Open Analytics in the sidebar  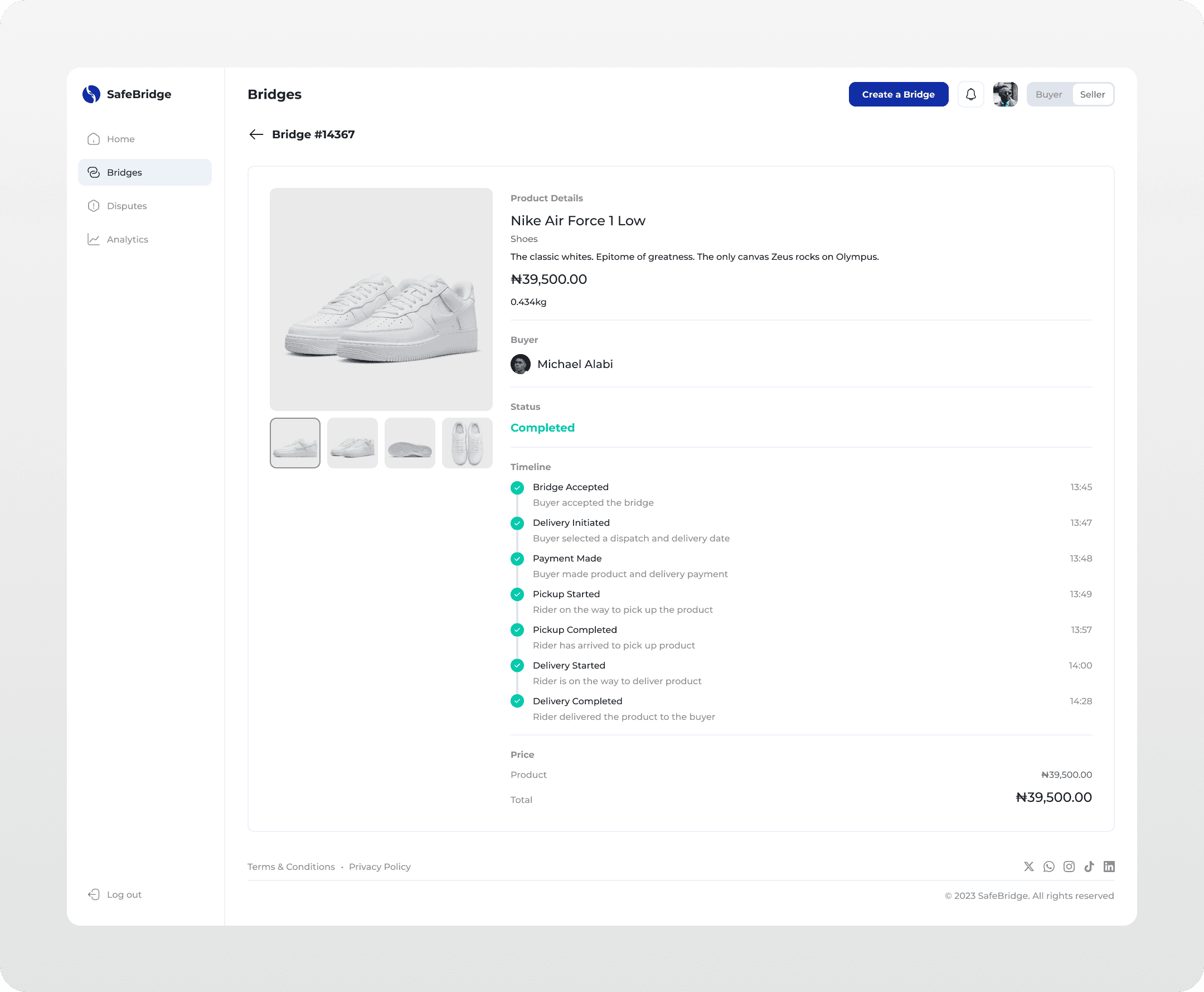(127, 239)
